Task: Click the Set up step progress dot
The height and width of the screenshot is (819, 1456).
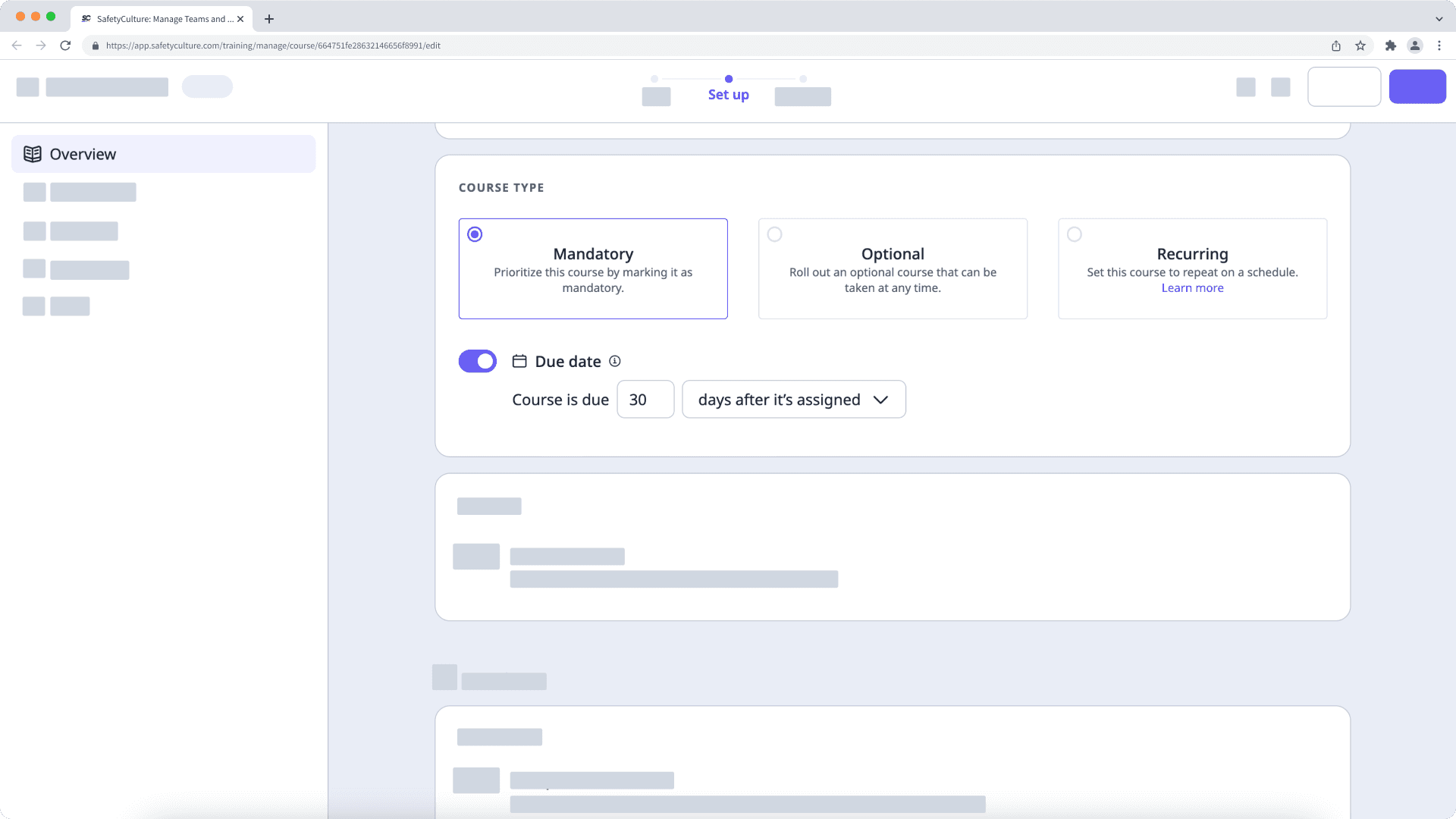Action: point(729,78)
